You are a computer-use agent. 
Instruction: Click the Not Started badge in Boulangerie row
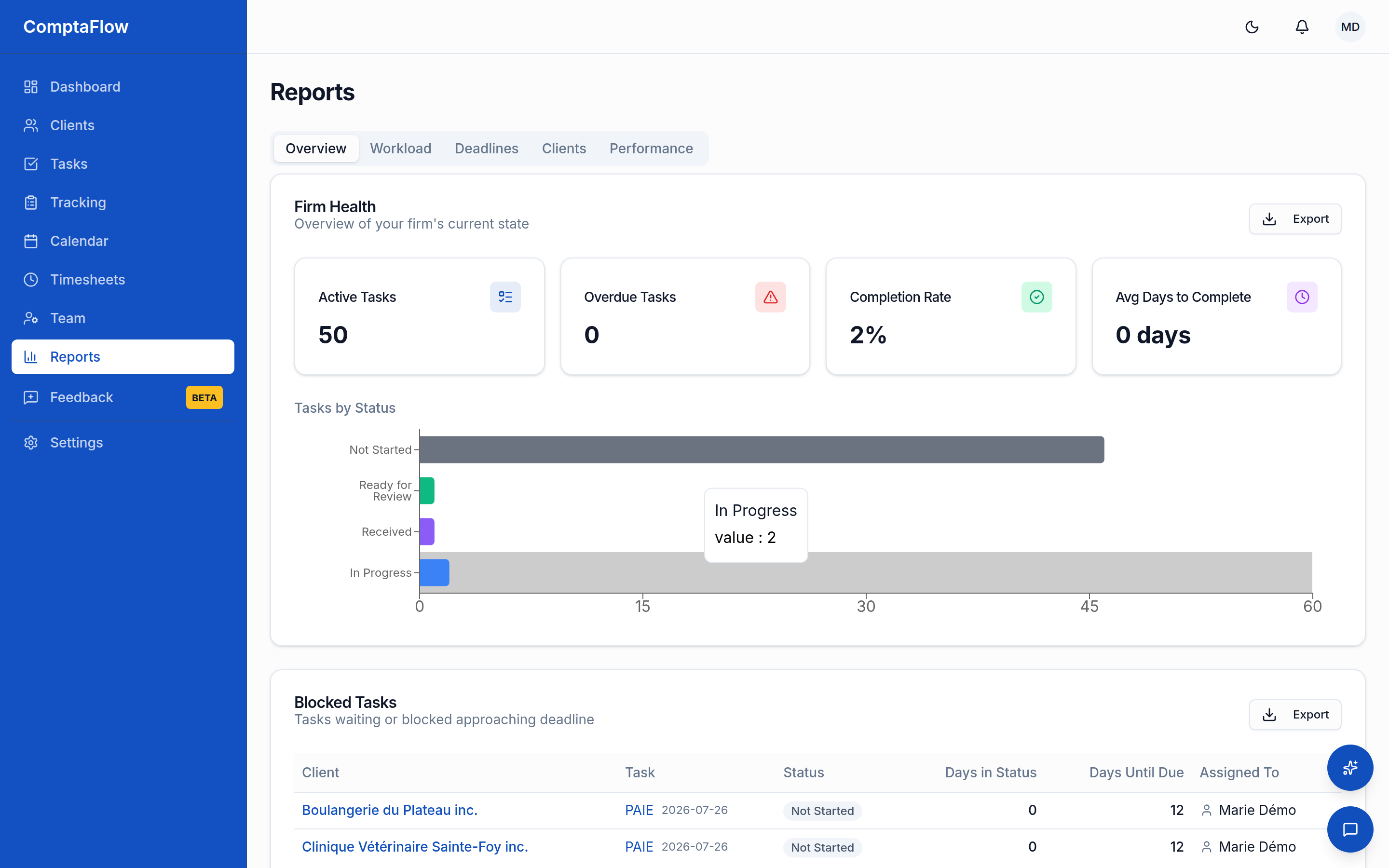tap(822, 811)
